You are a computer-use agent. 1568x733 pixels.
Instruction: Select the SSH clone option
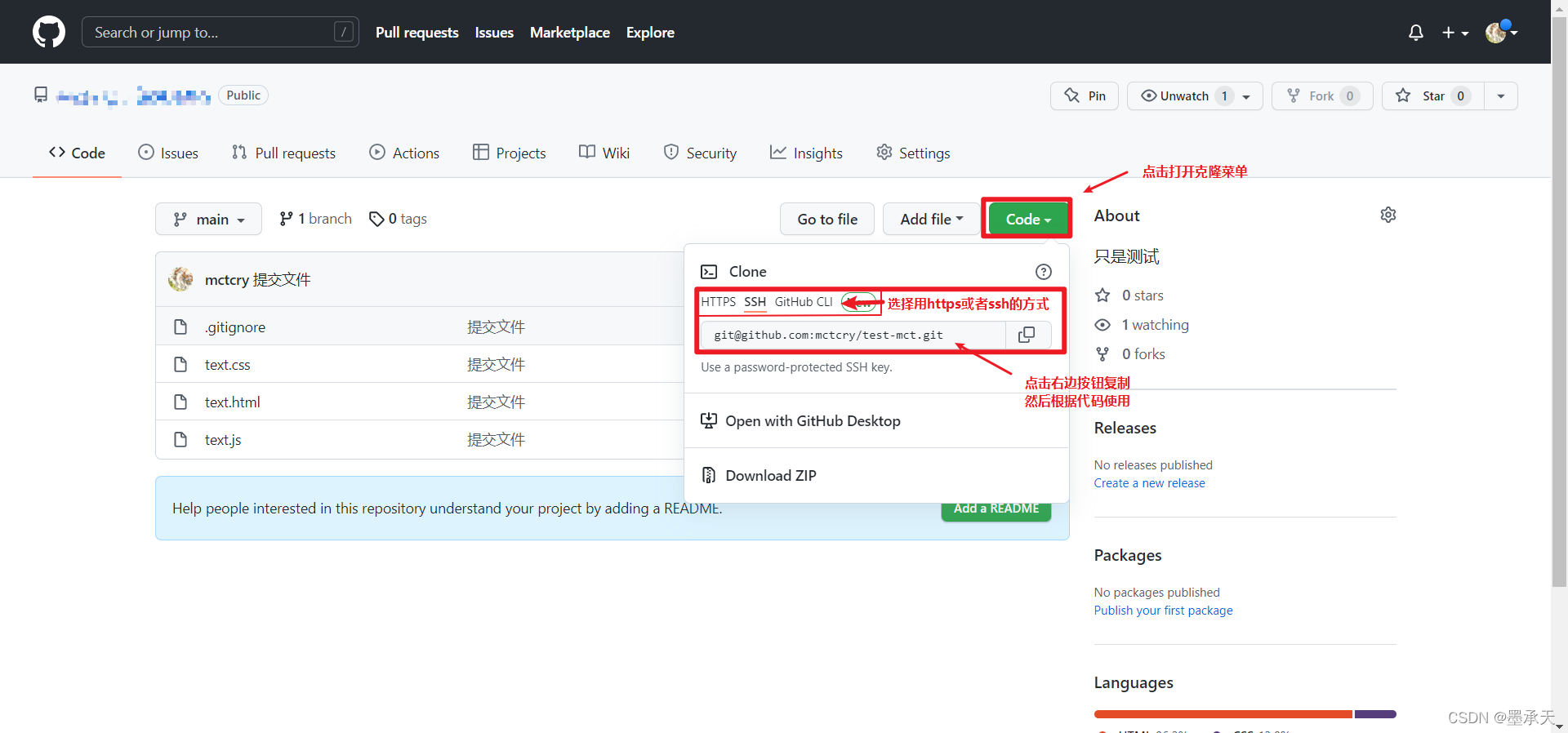(755, 302)
